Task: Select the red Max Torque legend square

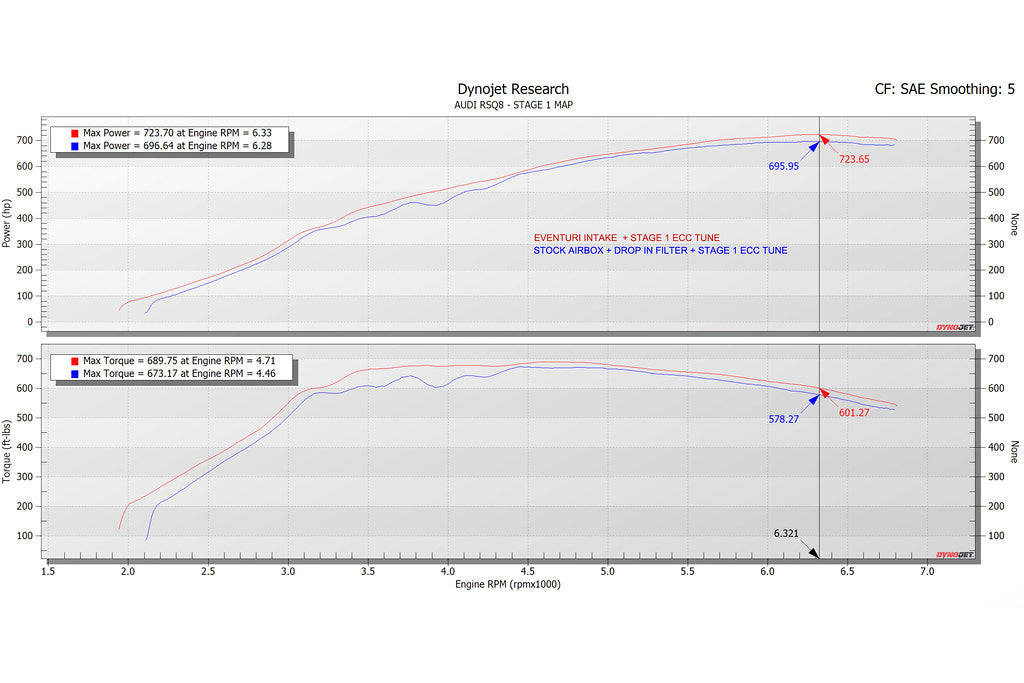Action: click(76, 360)
